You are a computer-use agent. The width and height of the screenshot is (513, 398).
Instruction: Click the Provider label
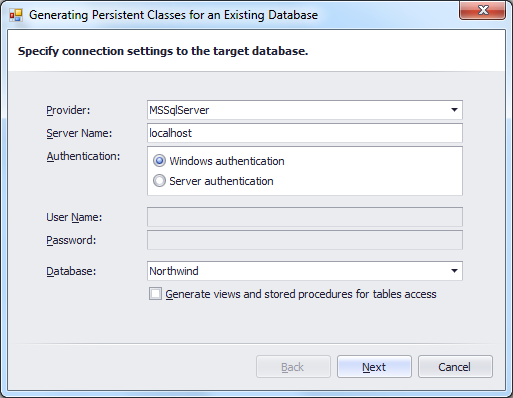68,110
